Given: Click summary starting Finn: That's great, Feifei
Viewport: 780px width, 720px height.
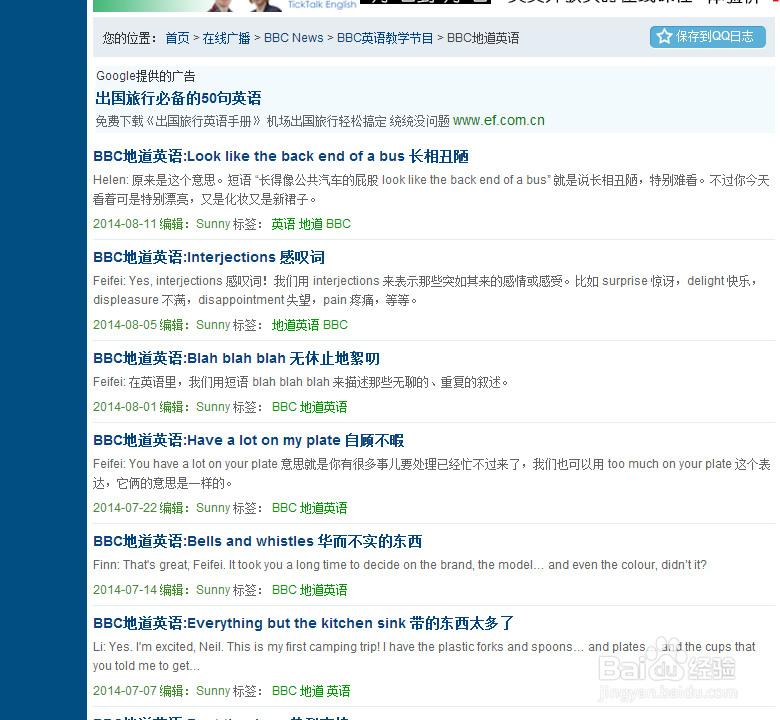Looking at the screenshot, I should pyautogui.click(x=400, y=565).
